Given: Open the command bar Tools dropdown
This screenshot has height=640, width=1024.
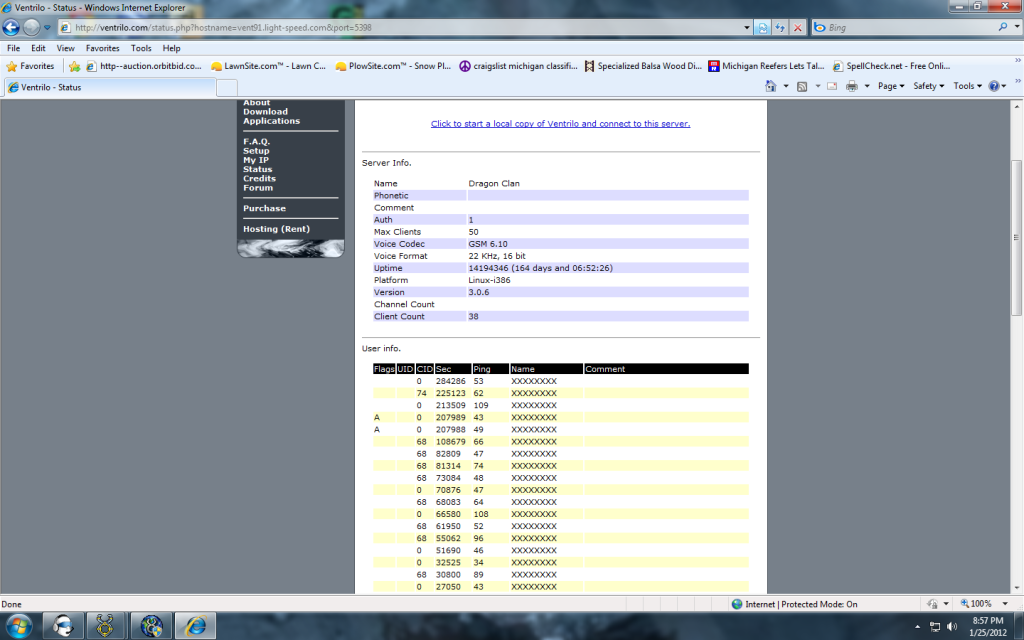Looking at the screenshot, I should (x=967, y=86).
